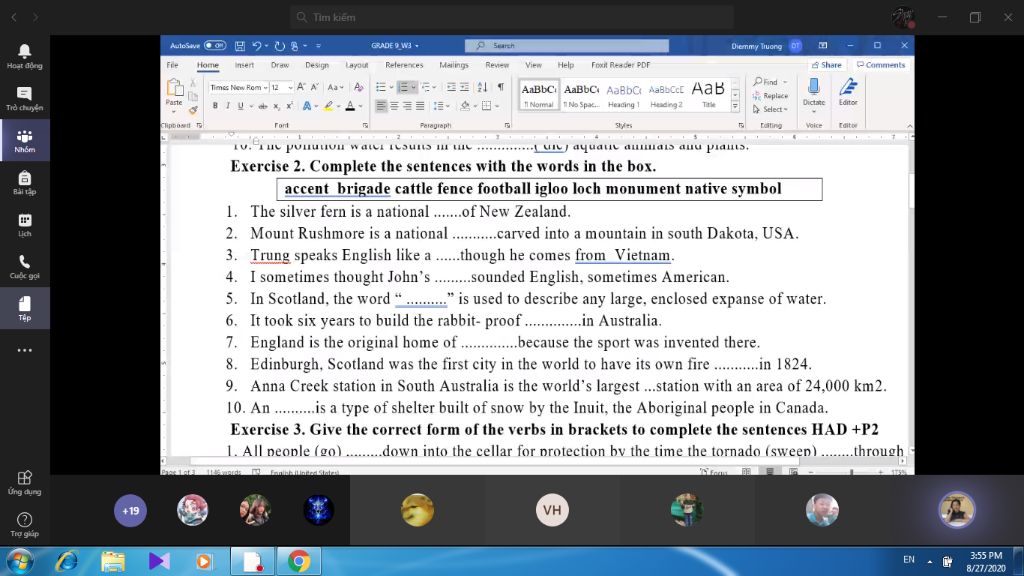Viewport: 1024px width, 576px height.
Task: Click the Share button
Action: click(x=826, y=65)
